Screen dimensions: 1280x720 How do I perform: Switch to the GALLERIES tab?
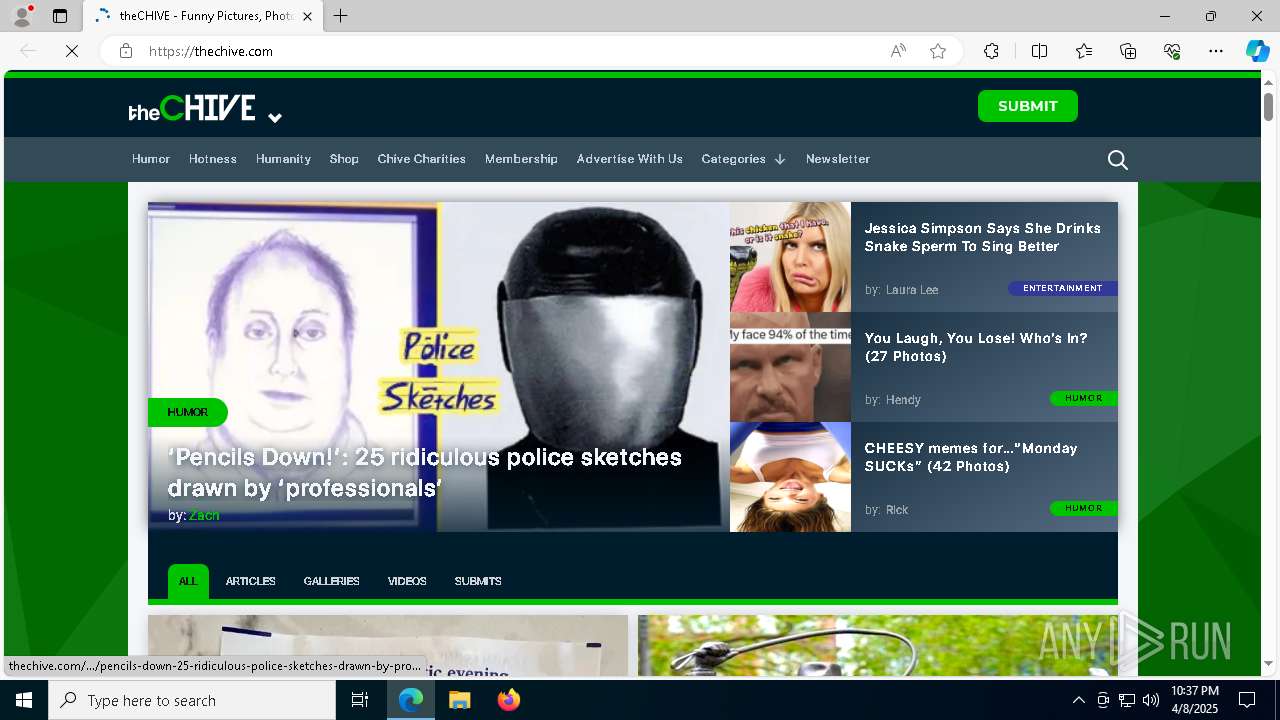331,581
